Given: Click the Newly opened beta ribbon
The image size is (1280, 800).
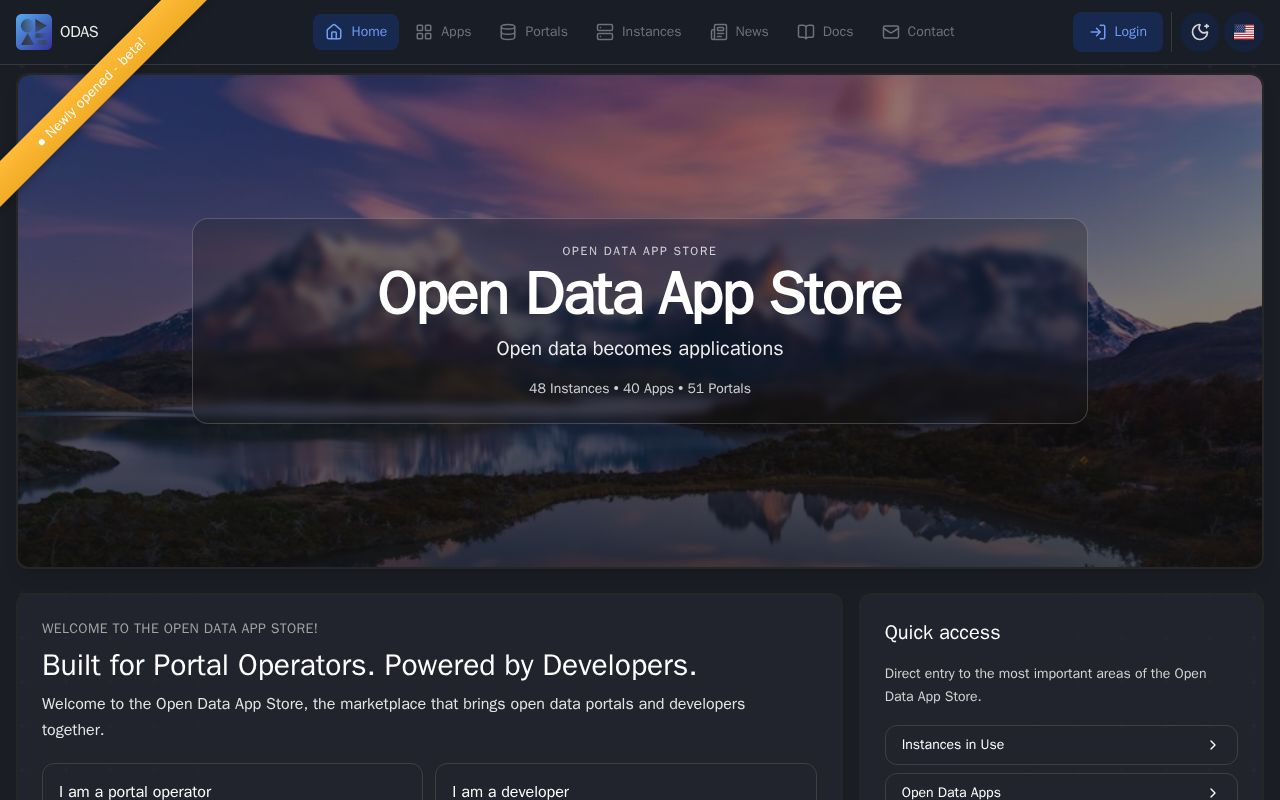Looking at the screenshot, I should (x=93, y=92).
